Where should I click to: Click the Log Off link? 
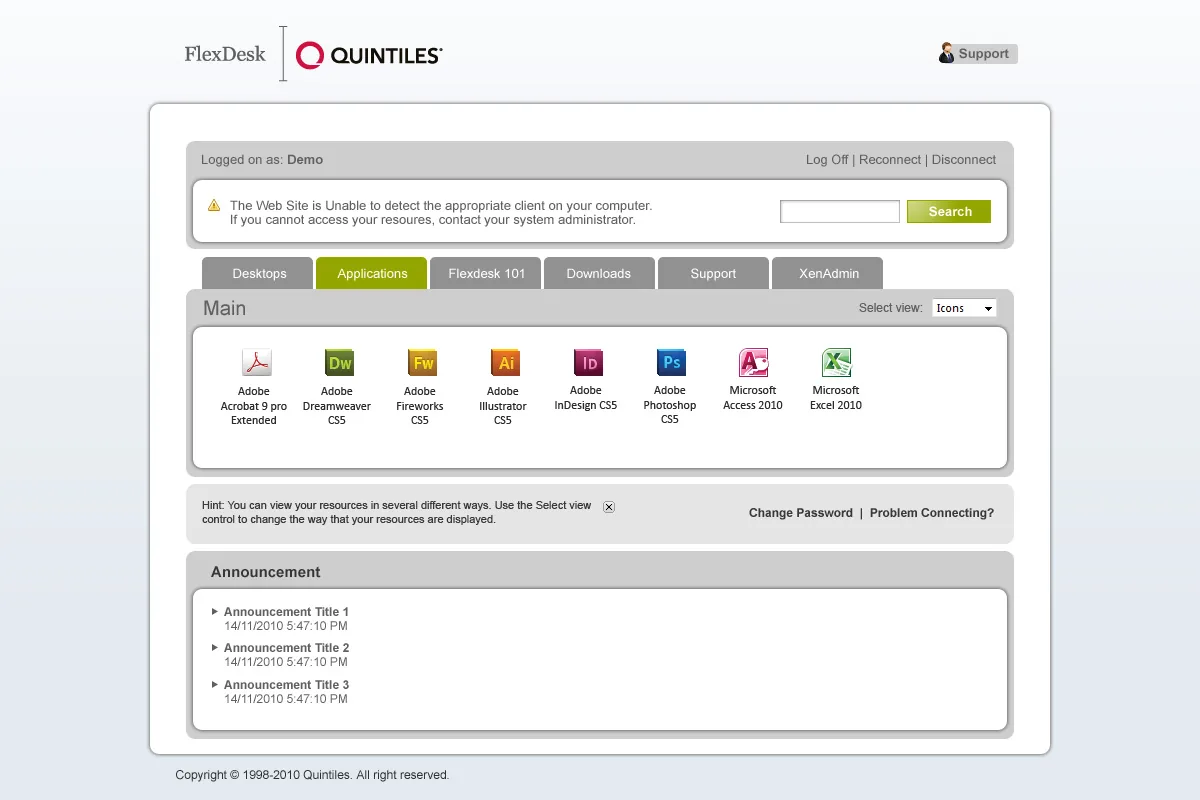click(x=827, y=160)
